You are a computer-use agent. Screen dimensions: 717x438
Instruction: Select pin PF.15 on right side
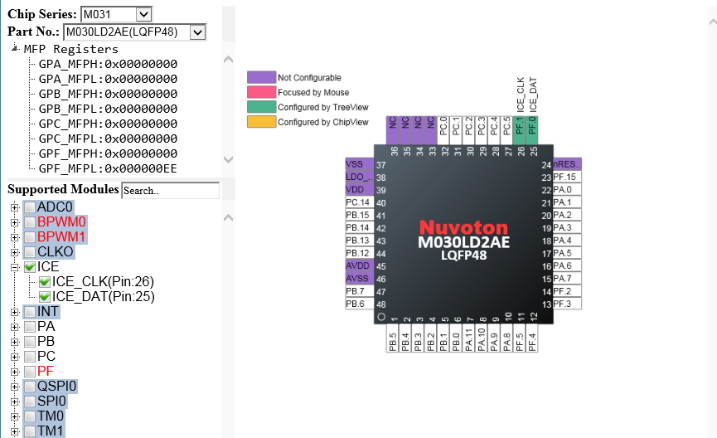[x=567, y=177]
